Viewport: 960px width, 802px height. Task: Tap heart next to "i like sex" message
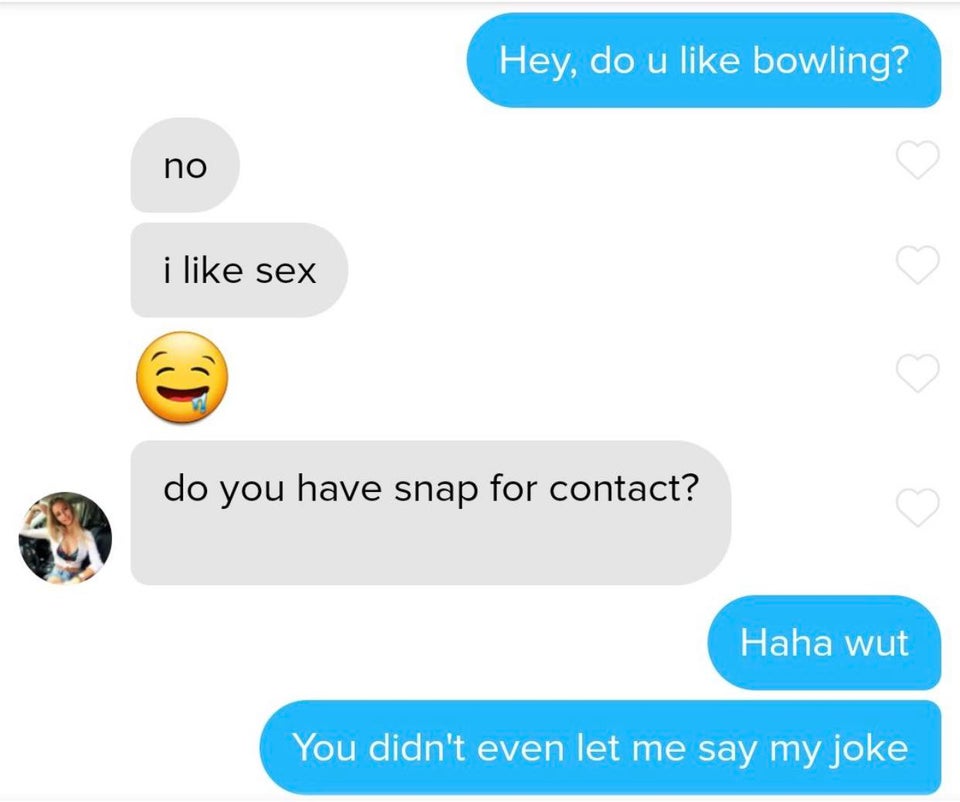[x=917, y=264]
